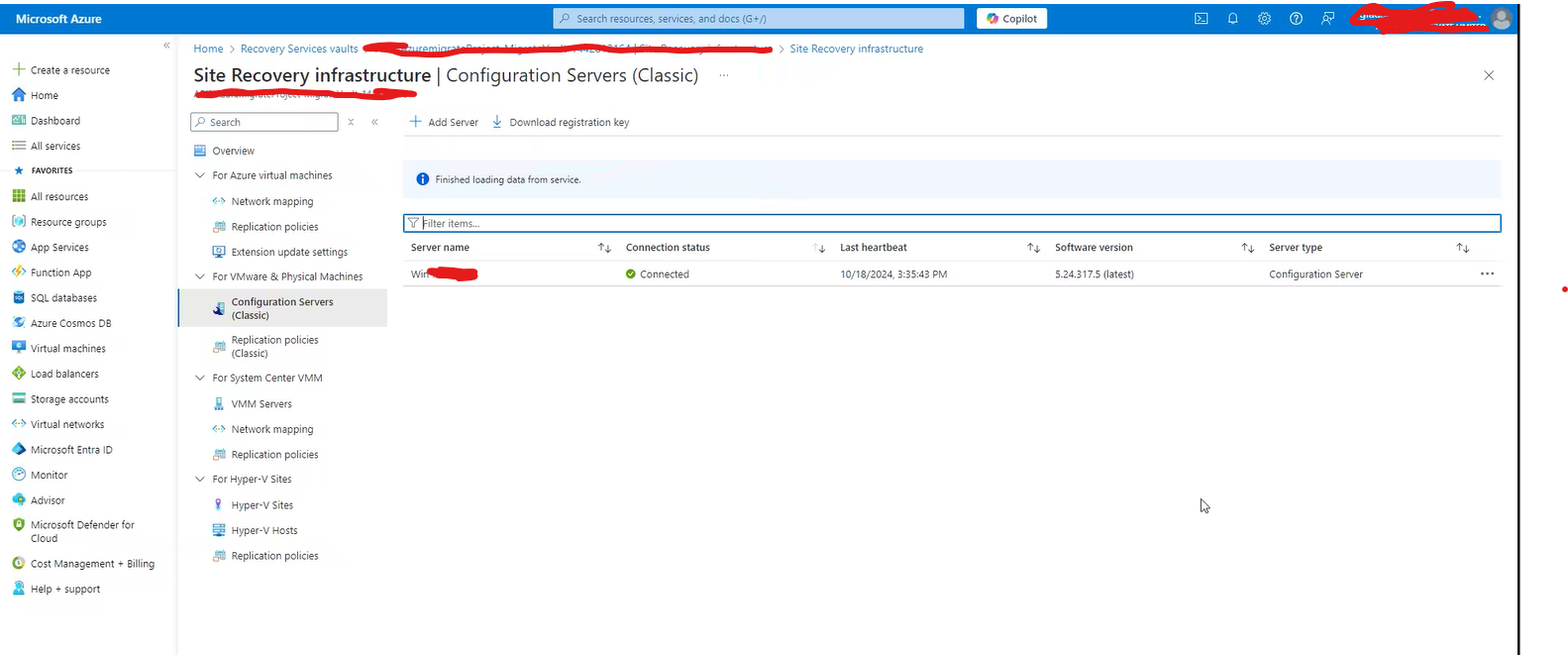Select Configuration Servers (Classic) item
Screen dimensions: 1568x655
click(282, 308)
